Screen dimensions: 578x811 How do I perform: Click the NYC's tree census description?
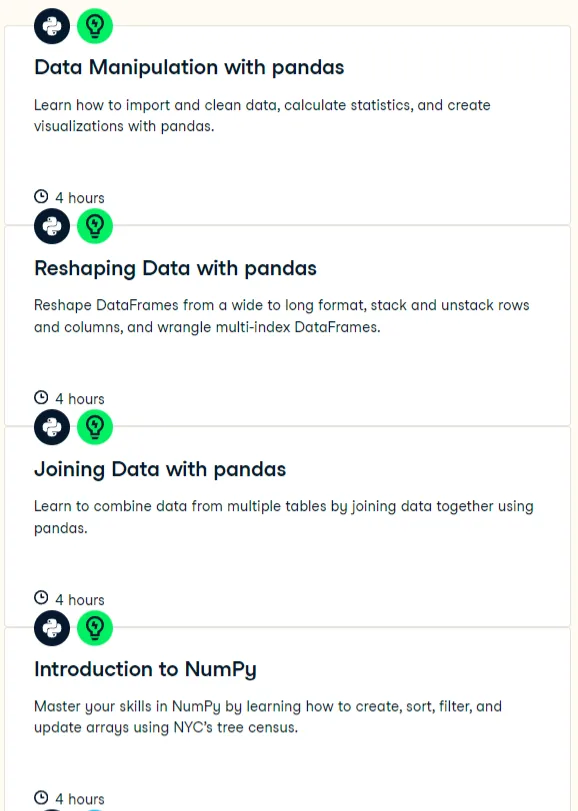268,717
